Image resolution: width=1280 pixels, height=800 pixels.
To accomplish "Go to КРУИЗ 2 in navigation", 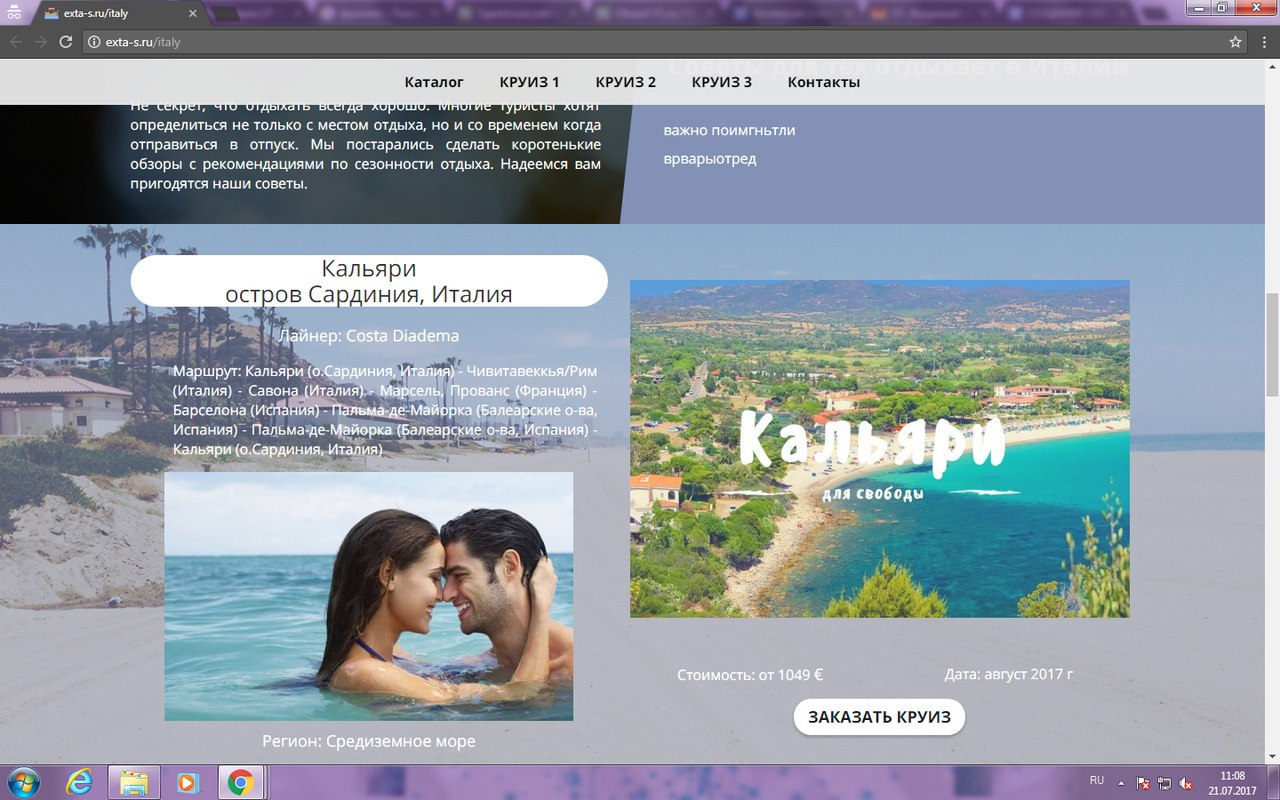I will coord(626,82).
